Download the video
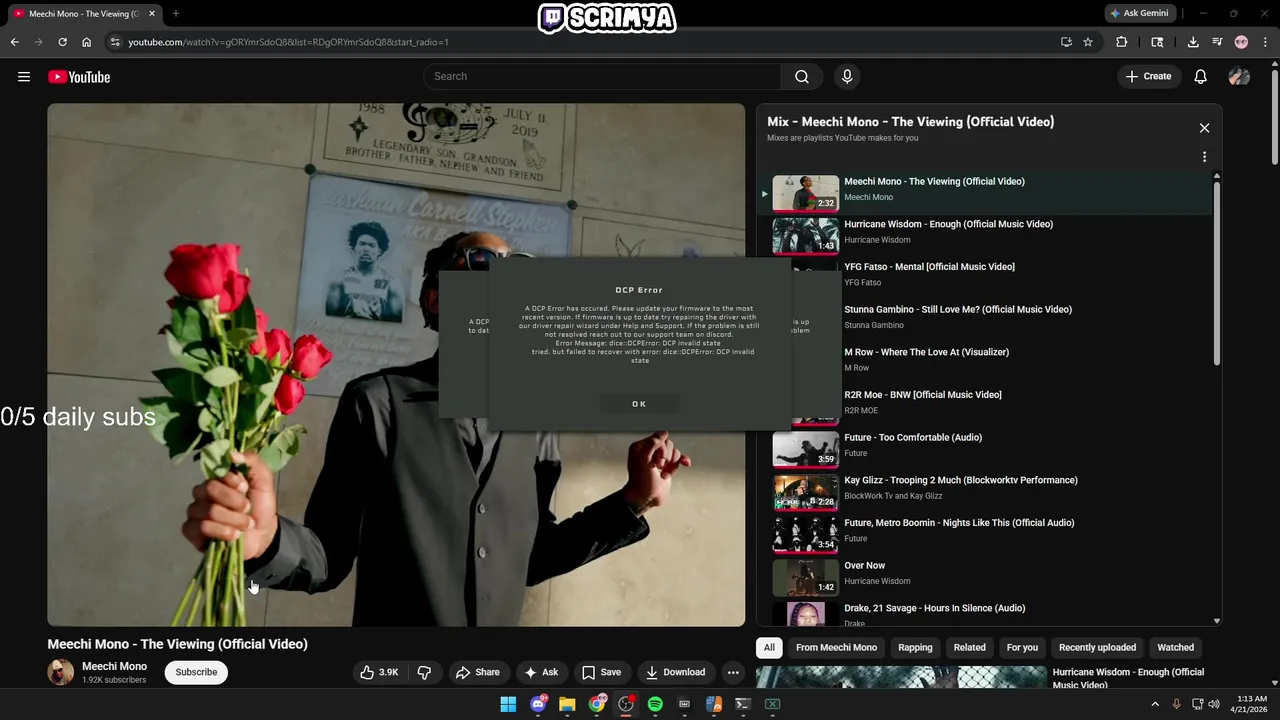This screenshot has height=720, width=1280. (675, 672)
